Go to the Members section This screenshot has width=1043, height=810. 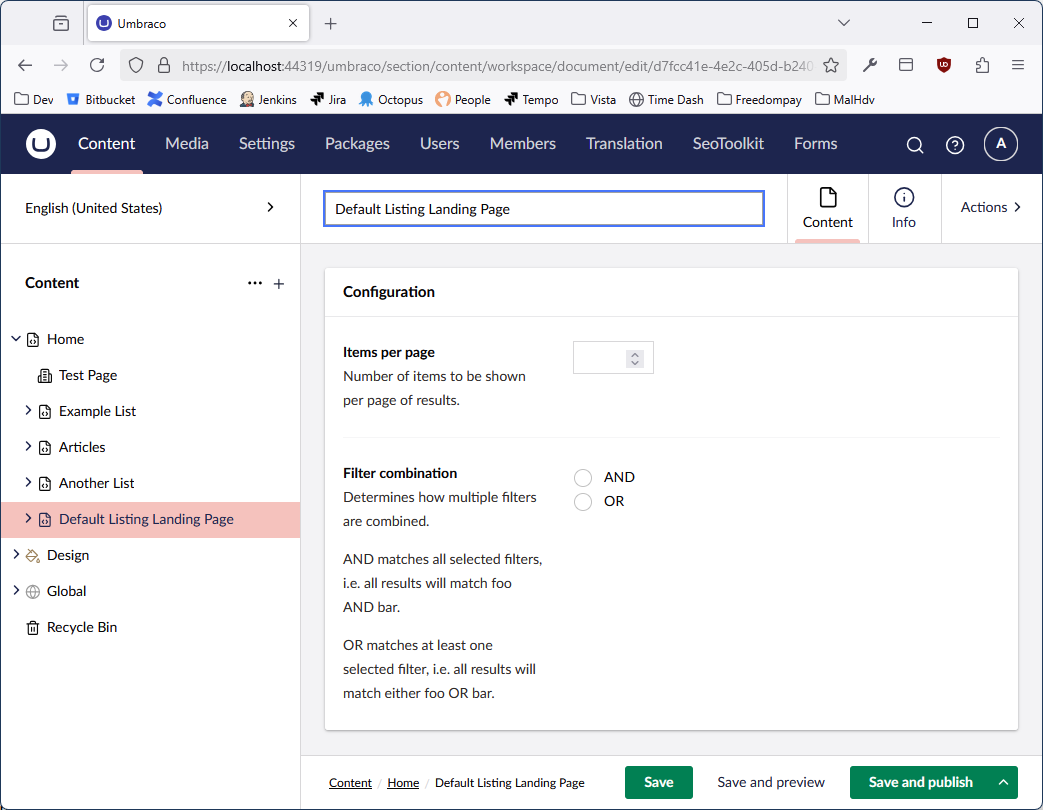tap(523, 144)
